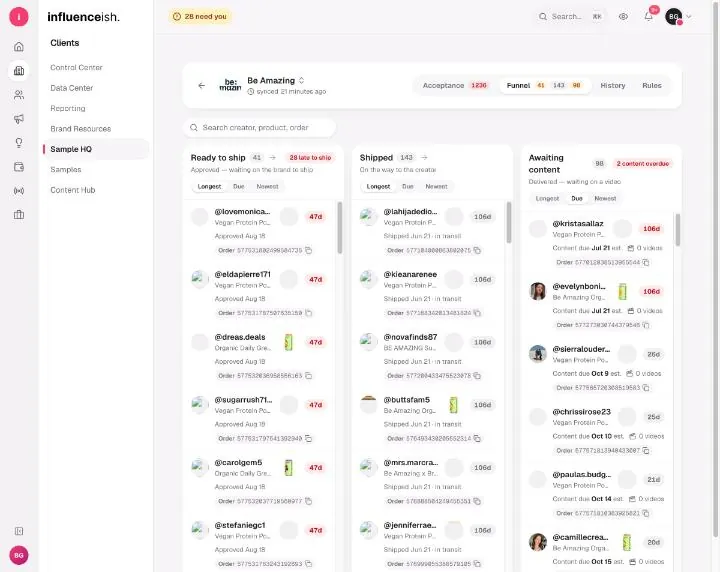Copy order number for @kieanarenee
The width and height of the screenshot is (720, 572).
point(478,313)
